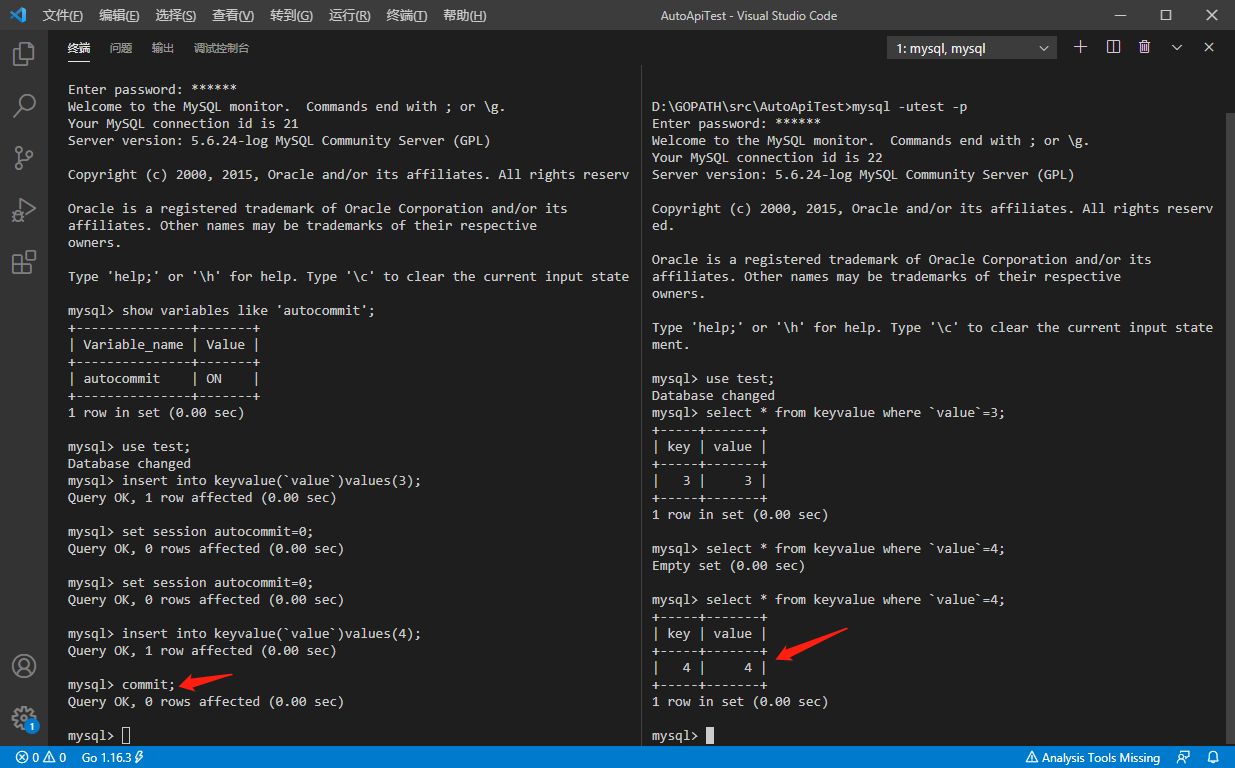This screenshot has width=1235, height=768.
Task: Click the AutoApiTest window title text
Action: coord(749,15)
